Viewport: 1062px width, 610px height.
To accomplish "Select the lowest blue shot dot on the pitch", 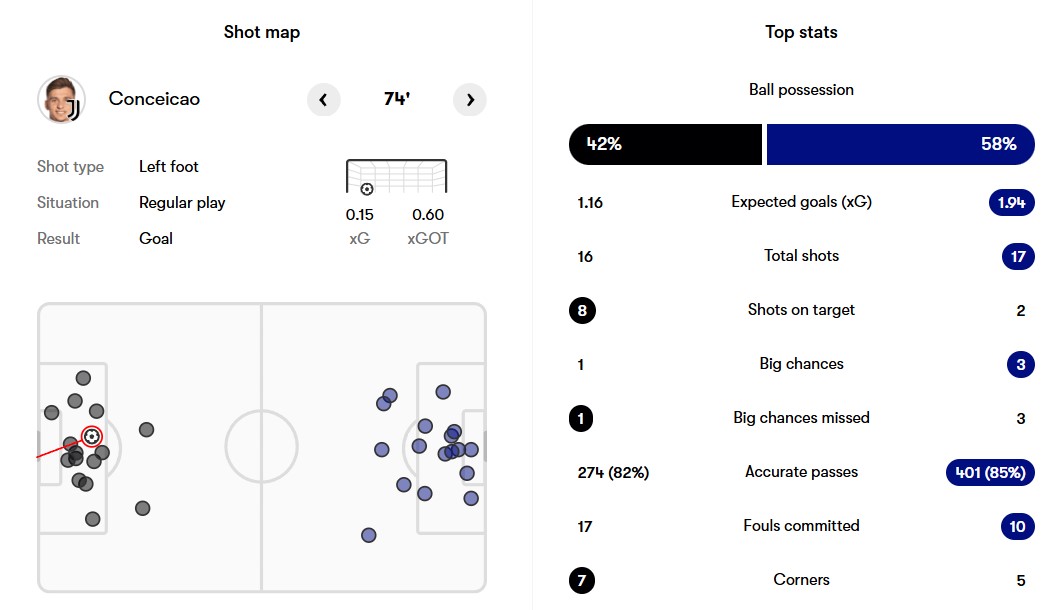I will [x=368, y=535].
